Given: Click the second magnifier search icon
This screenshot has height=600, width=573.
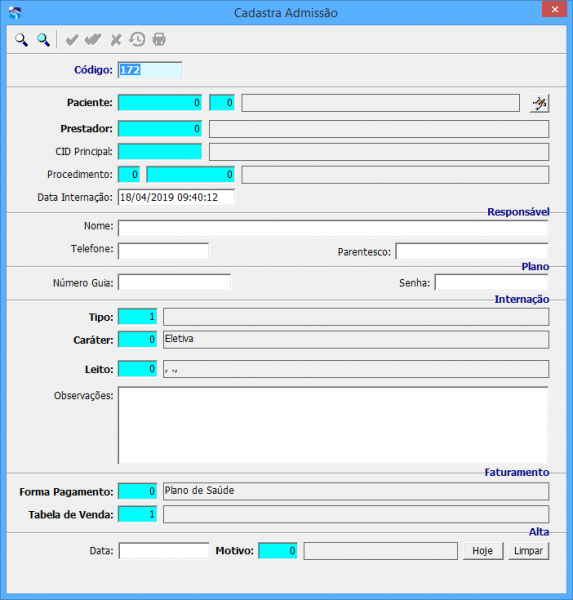Looking at the screenshot, I should coord(43,39).
